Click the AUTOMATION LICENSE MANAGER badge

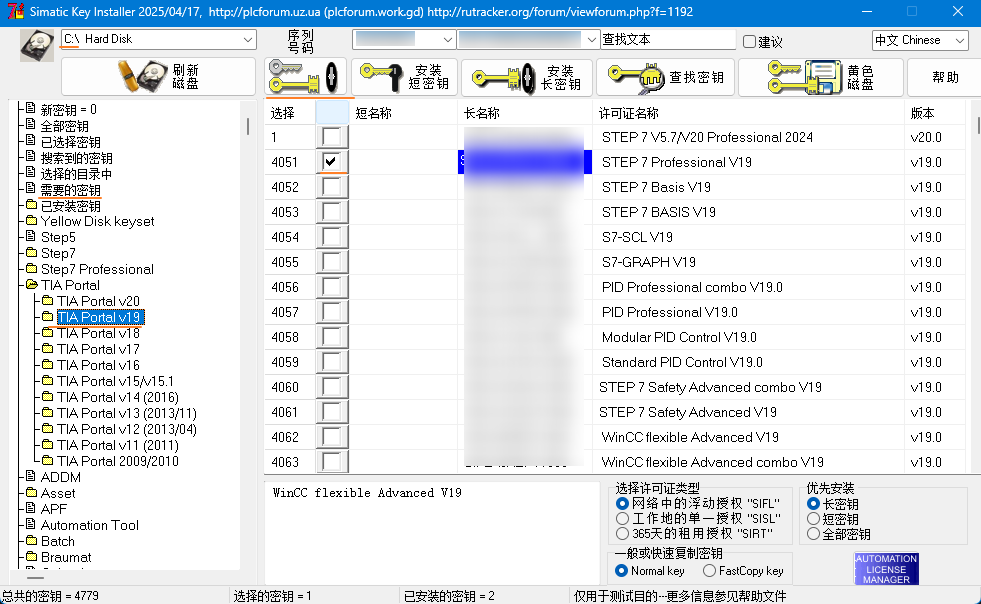click(885, 567)
